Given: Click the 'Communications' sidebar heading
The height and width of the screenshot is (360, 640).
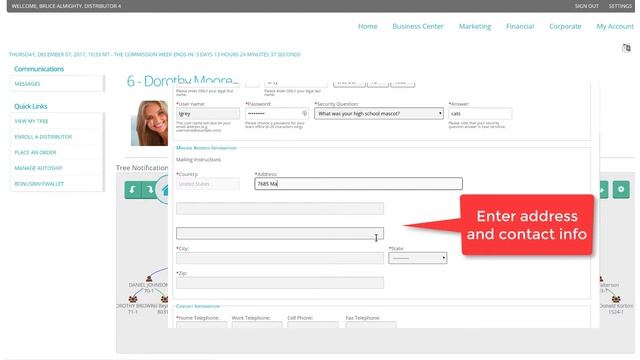Looking at the screenshot, I should point(39,69).
